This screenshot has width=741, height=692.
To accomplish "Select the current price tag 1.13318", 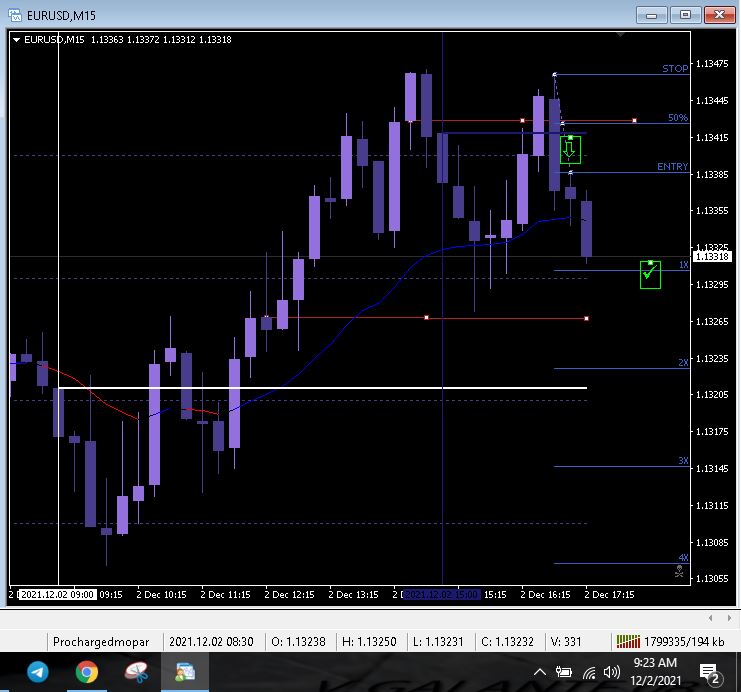I will click(712, 257).
